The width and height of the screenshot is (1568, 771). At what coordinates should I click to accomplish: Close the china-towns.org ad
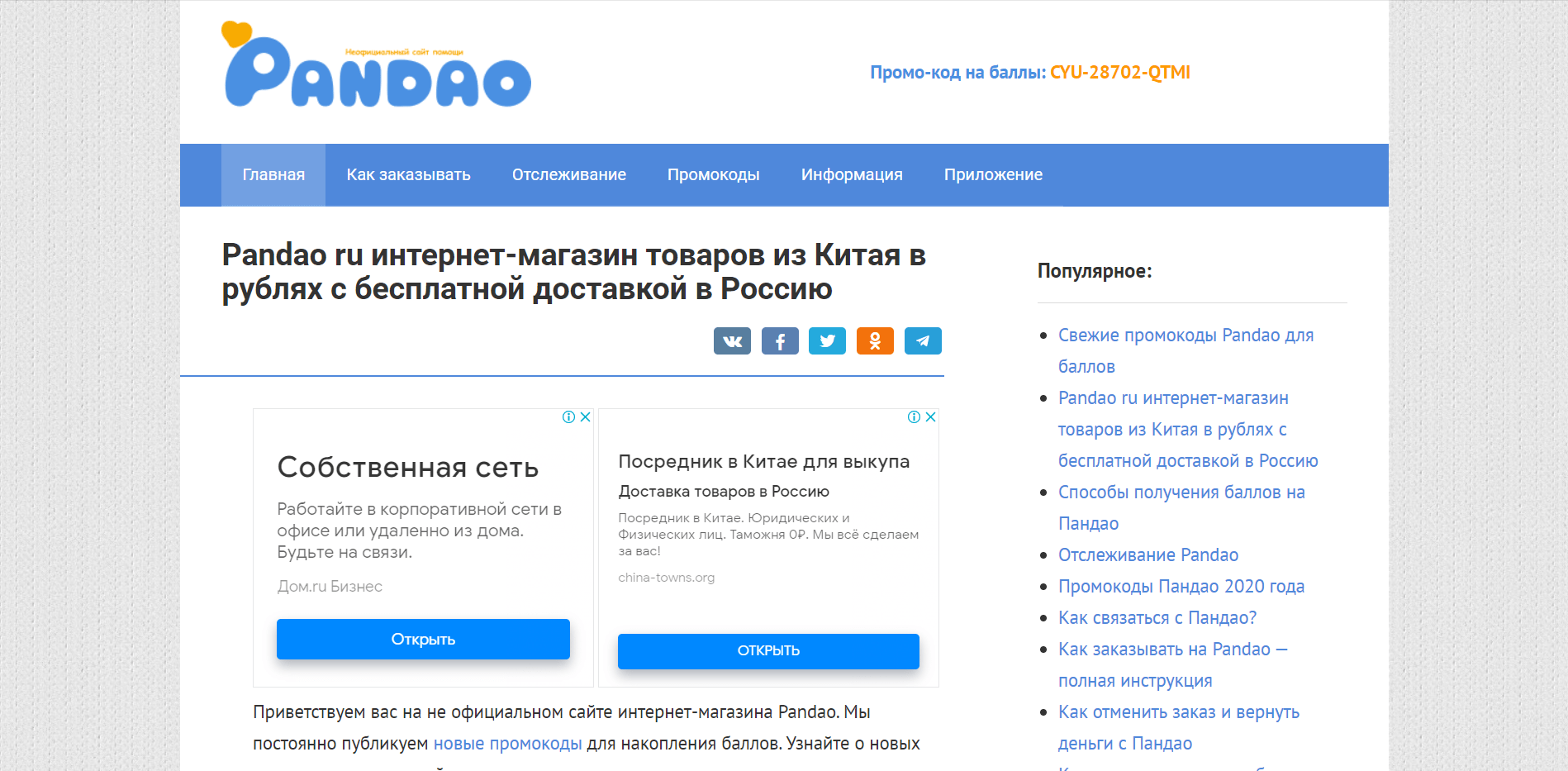(x=930, y=417)
